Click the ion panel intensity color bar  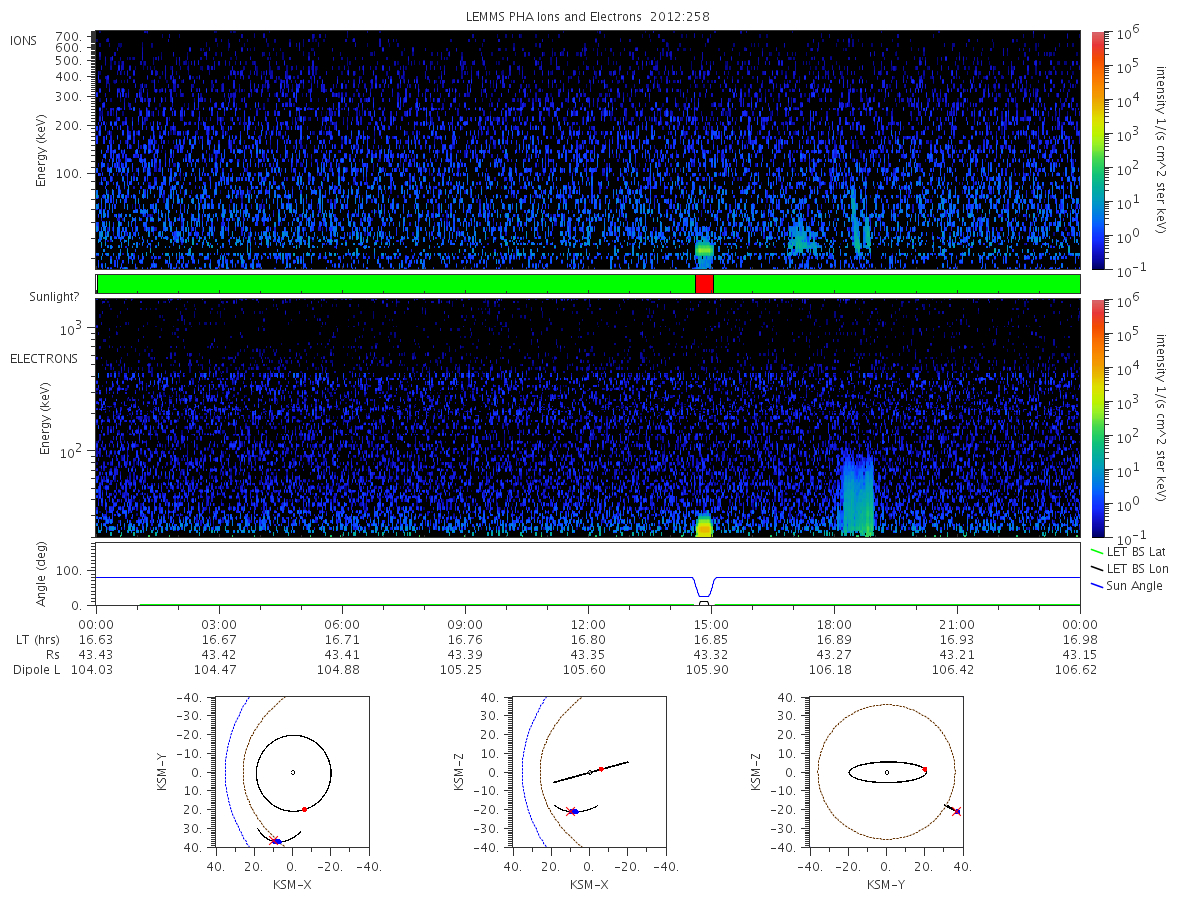tap(1097, 150)
